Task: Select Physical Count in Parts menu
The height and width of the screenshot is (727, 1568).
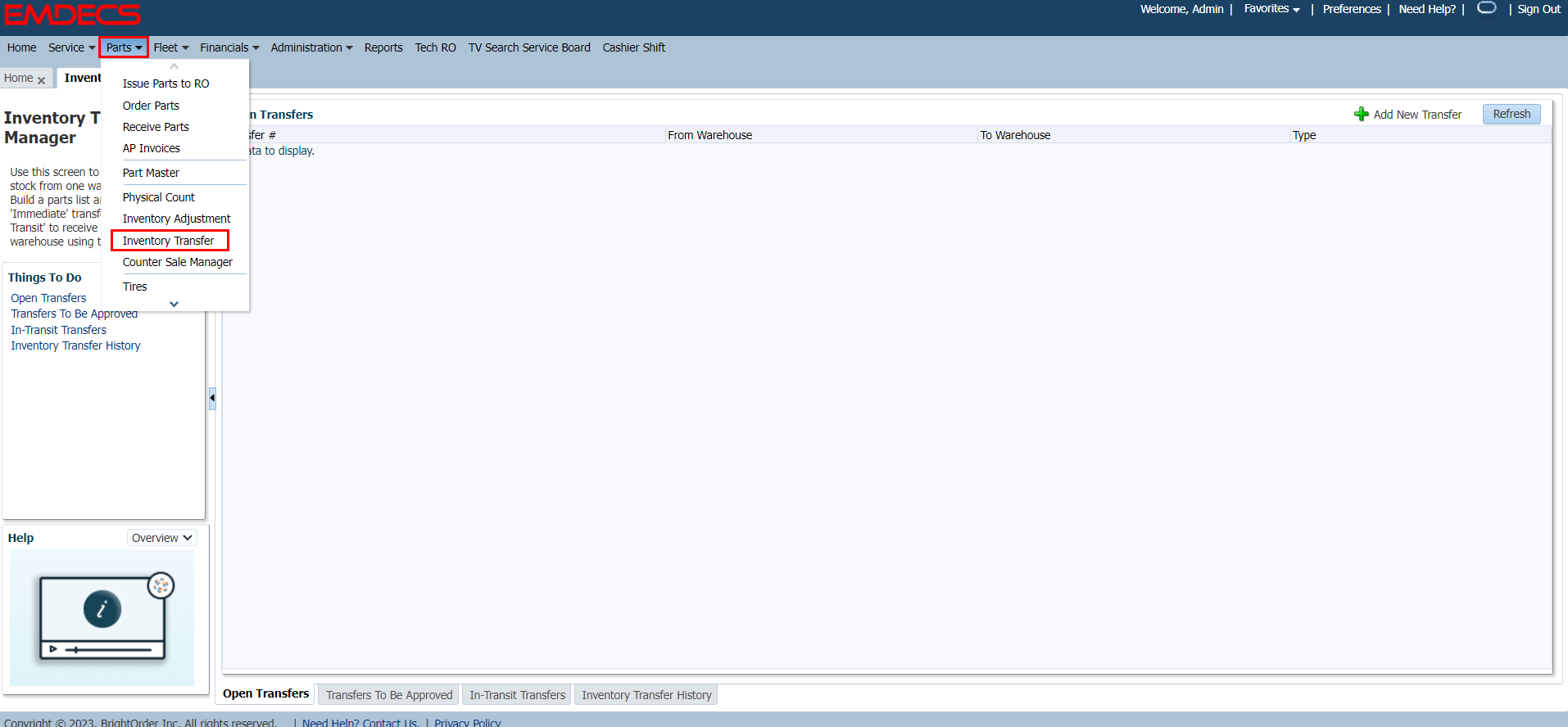Action: tap(159, 197)
